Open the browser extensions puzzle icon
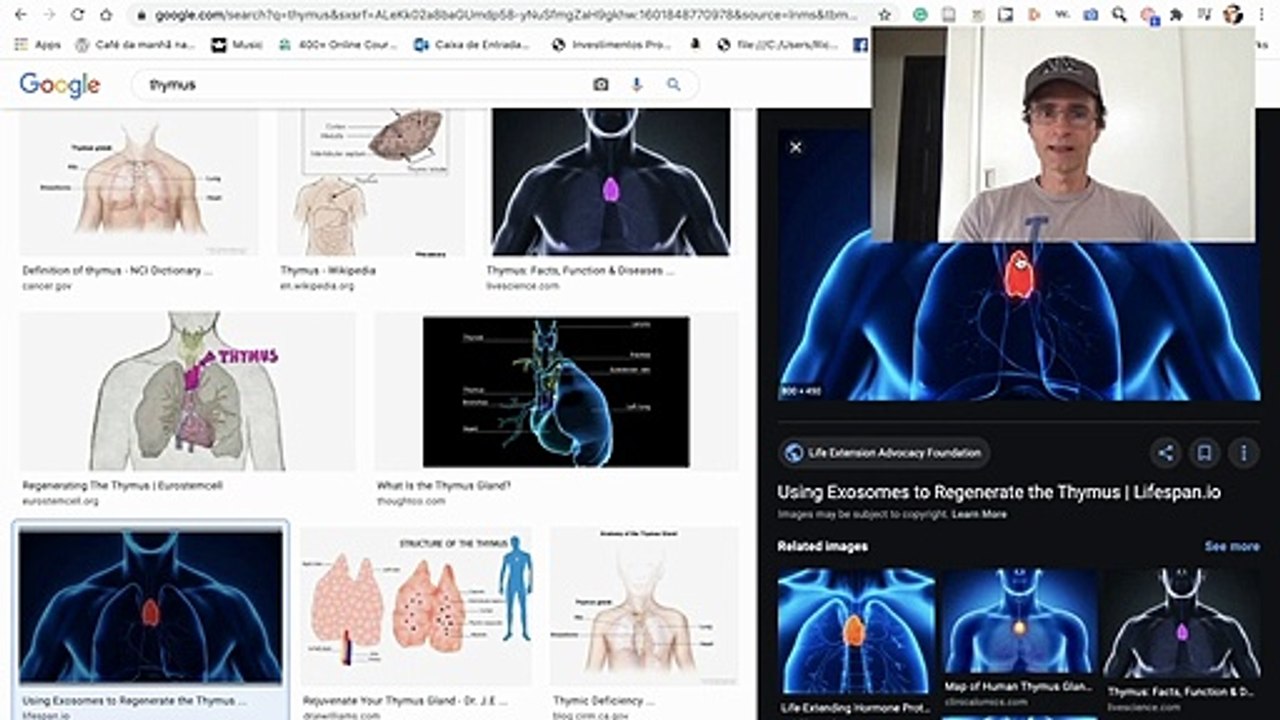This screenshot has width=1280, height=720. click(1176, 15)
